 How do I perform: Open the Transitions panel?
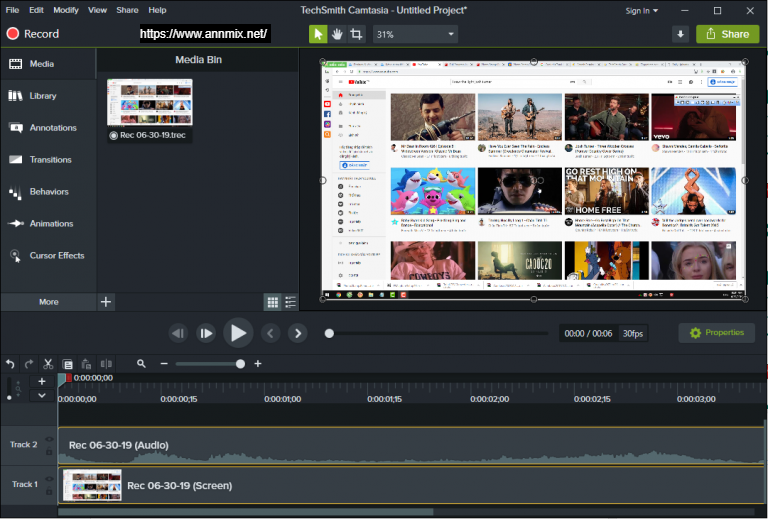pos(48,159)
